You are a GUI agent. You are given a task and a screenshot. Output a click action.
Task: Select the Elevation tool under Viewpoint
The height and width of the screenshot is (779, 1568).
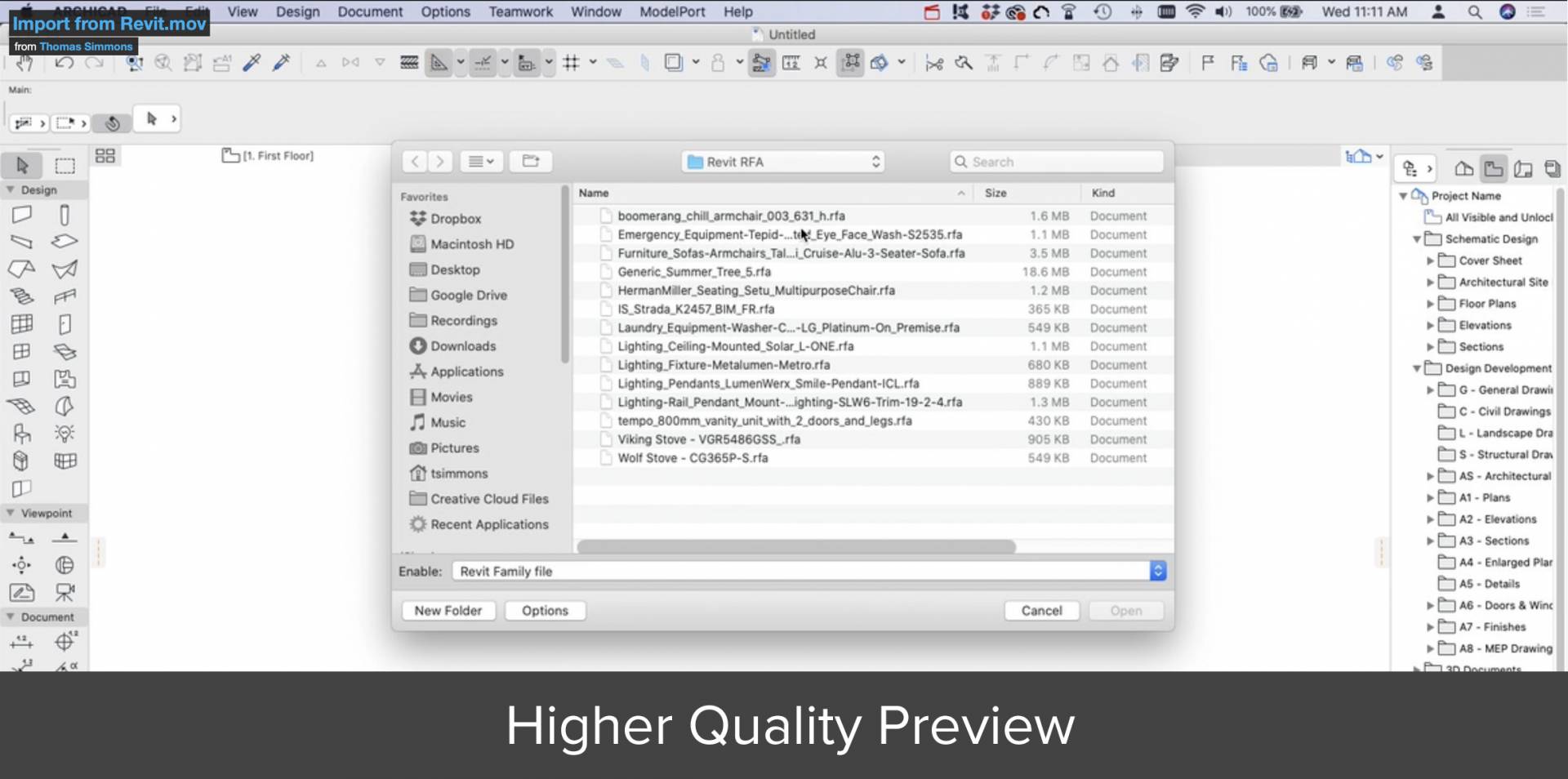[x=65, y=538]
